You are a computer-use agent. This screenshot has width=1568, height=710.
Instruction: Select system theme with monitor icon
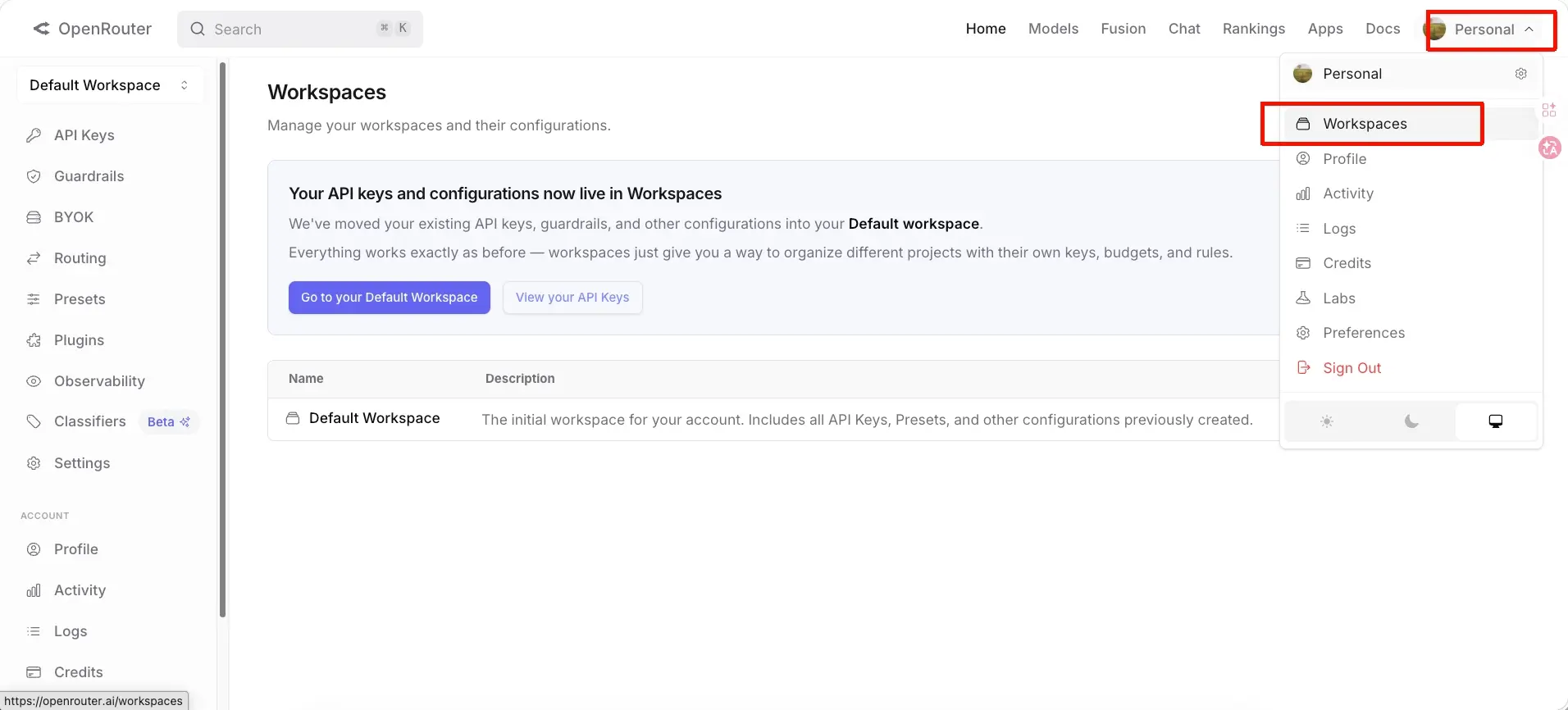[x=1496, y=421]
